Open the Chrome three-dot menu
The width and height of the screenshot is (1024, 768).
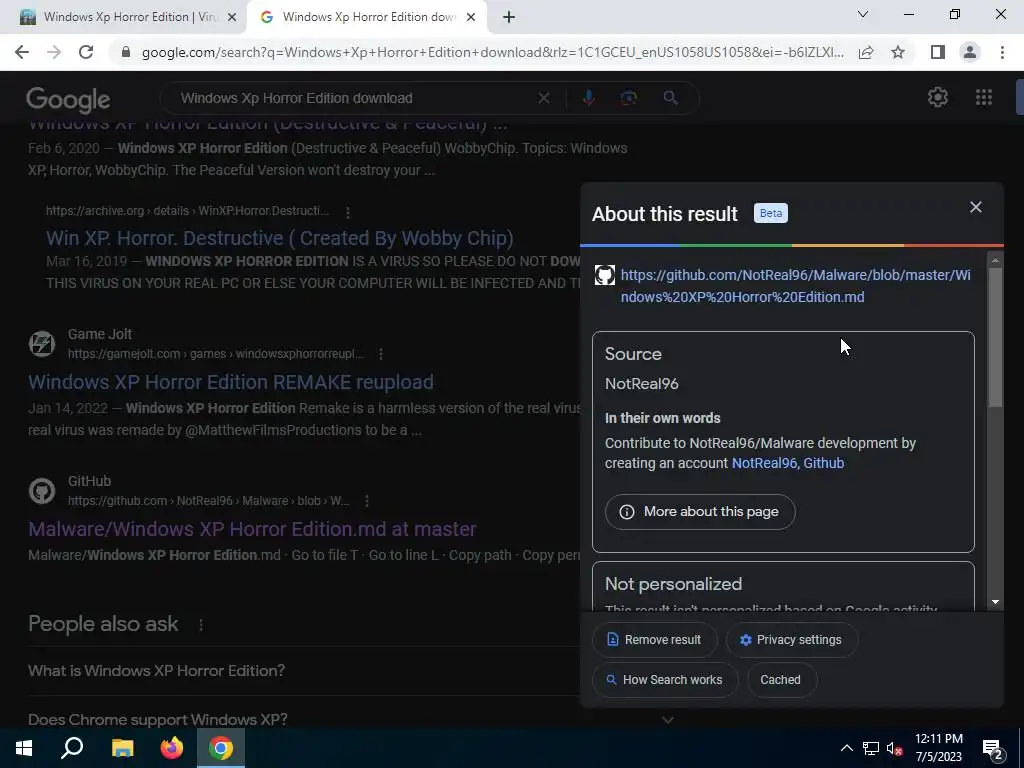(1002, 52)
